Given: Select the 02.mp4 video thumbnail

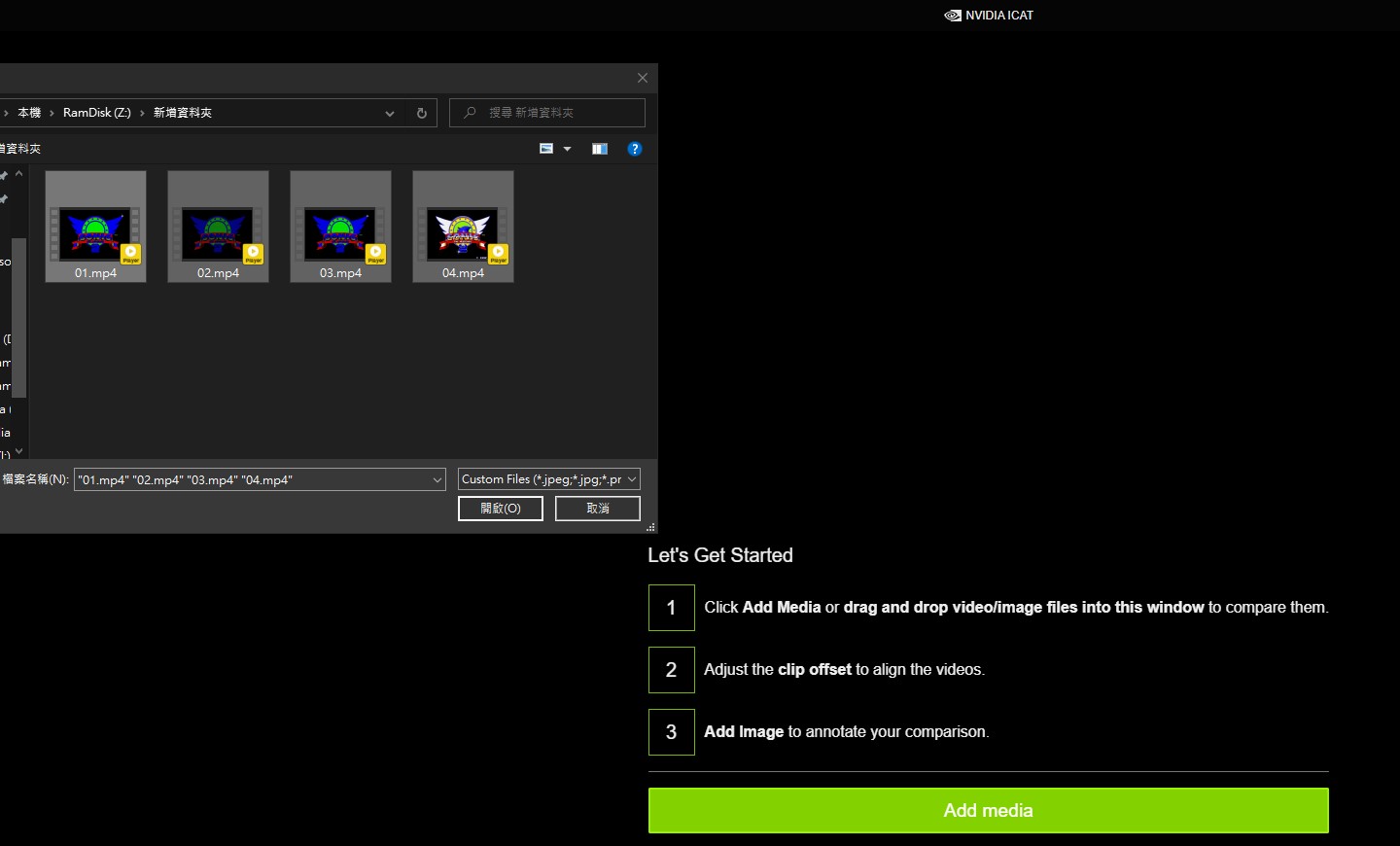Looking at the screenshot, I should [x=218, y=226].
